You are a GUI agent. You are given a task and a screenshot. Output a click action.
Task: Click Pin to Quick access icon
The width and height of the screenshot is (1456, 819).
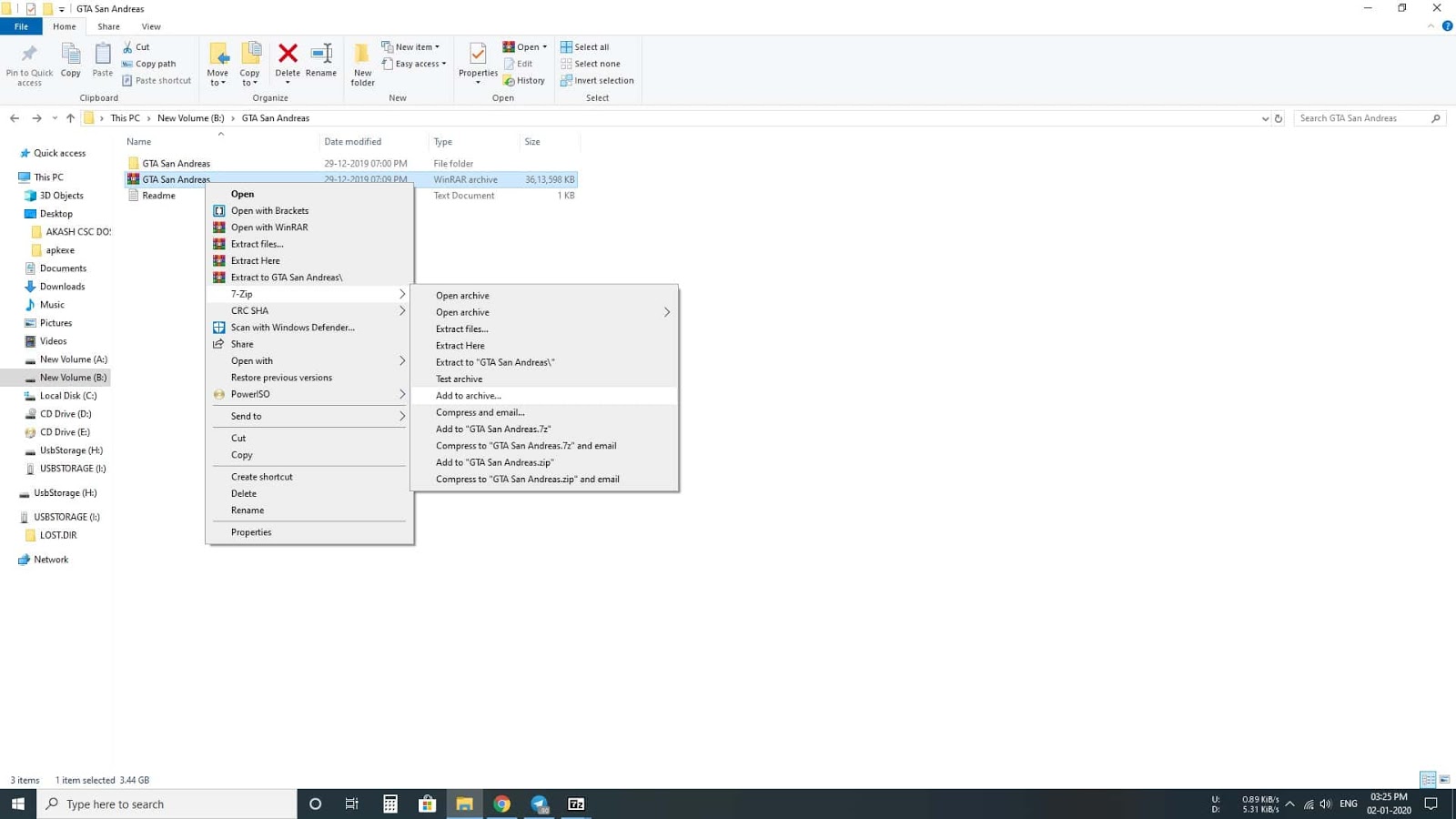[x=29, y=54]
